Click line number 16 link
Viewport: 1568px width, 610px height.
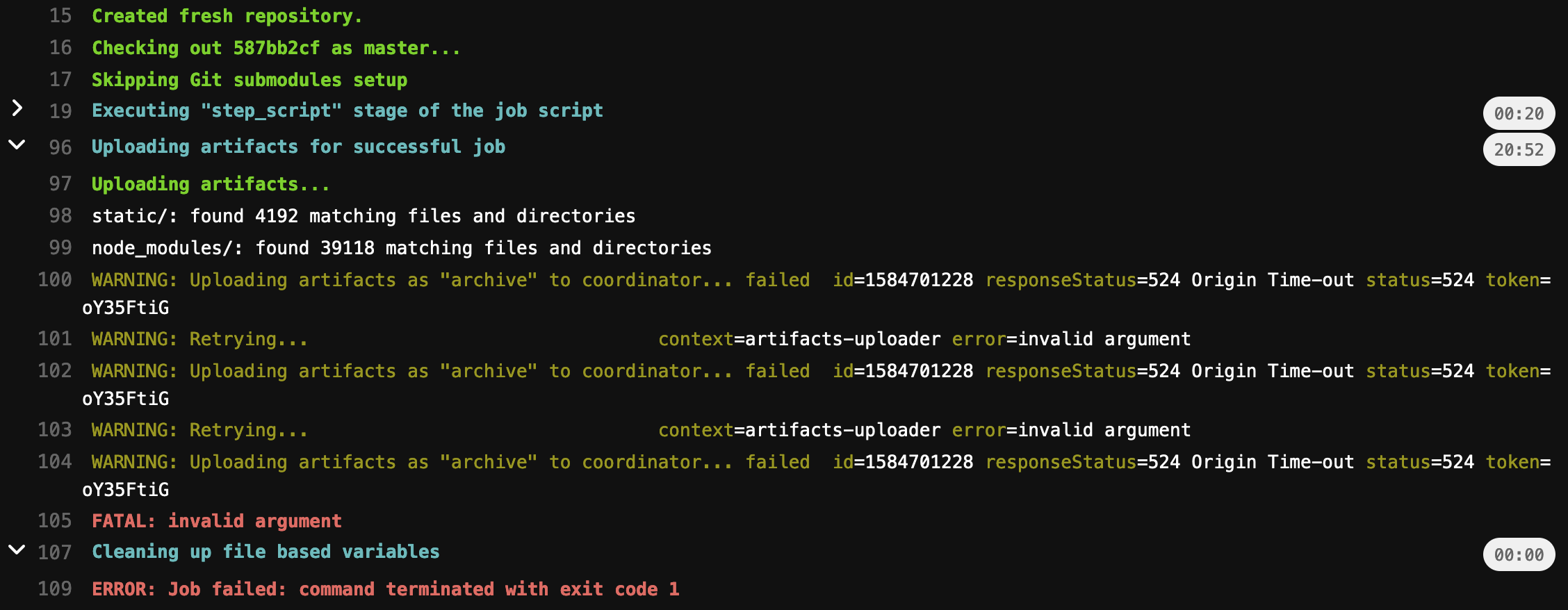(x=60, y=47)
